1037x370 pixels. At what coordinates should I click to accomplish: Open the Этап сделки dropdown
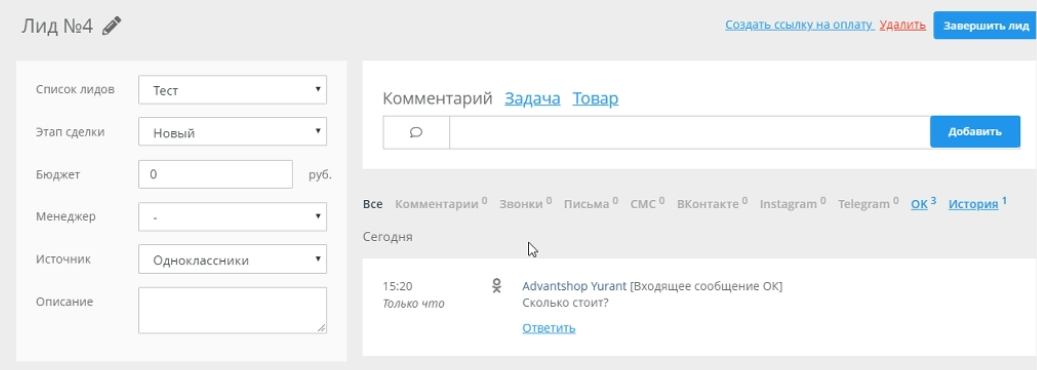tap(232, 132)
